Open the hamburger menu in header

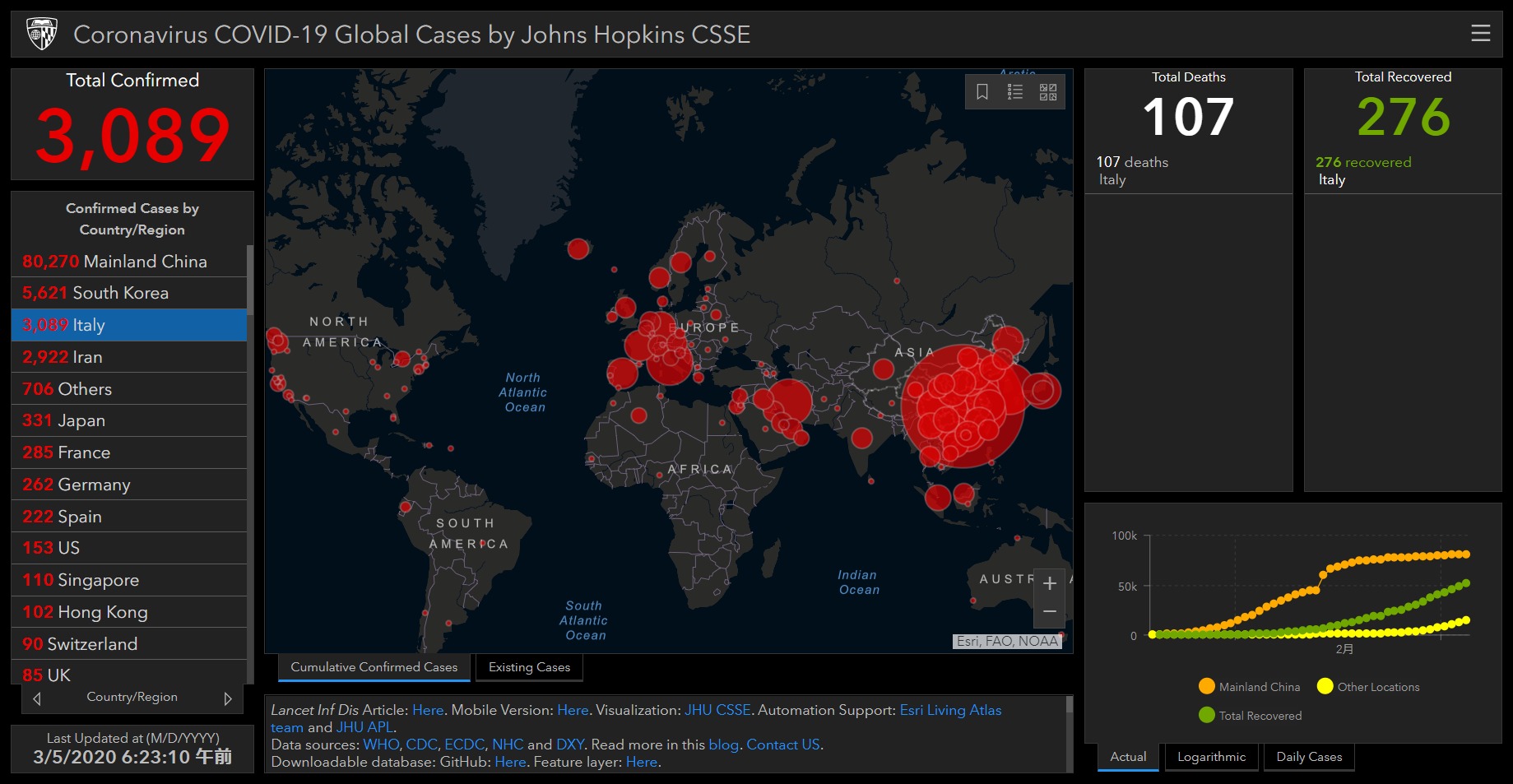[x=1480, y=33]
